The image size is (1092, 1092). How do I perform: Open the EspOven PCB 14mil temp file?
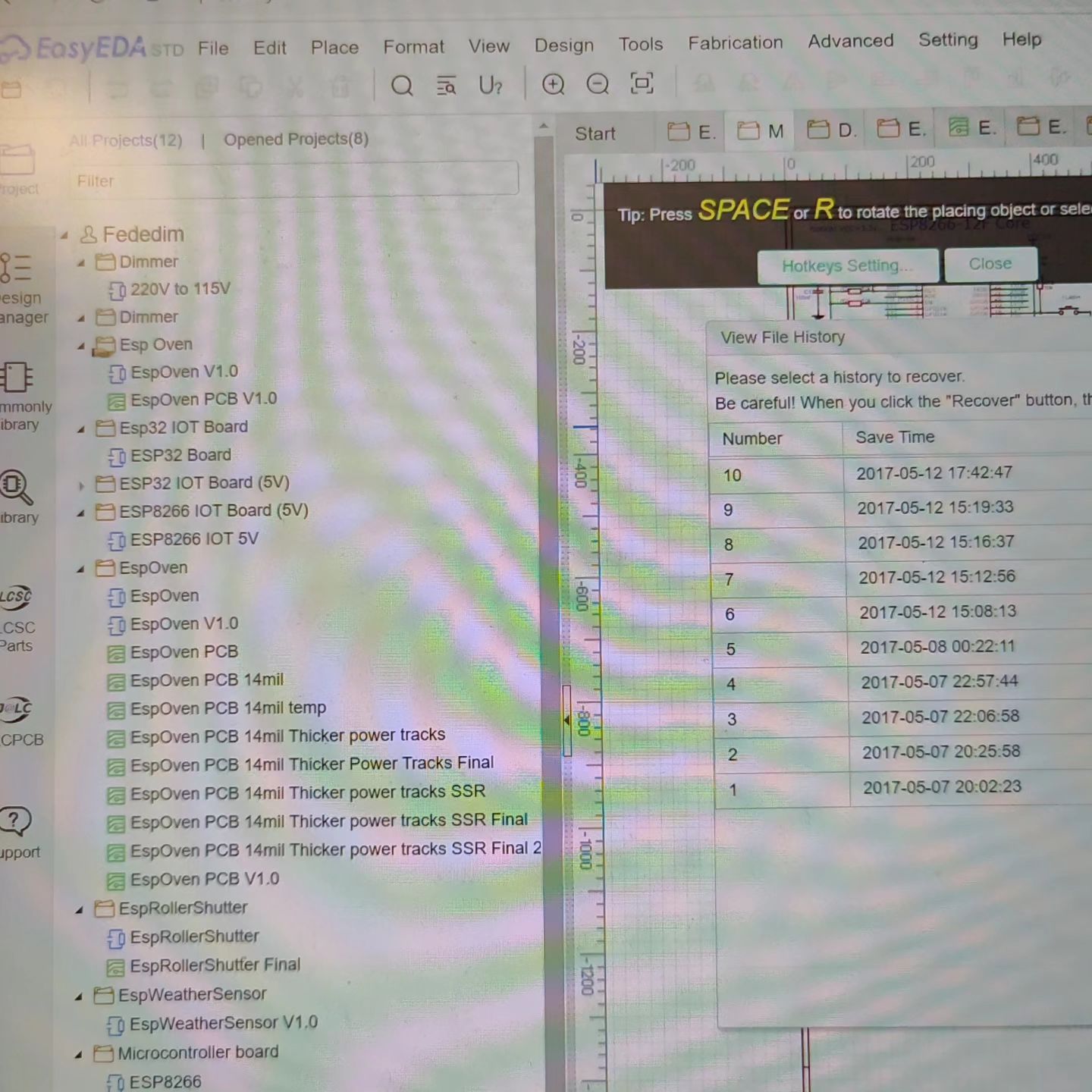tap(216, 708)
